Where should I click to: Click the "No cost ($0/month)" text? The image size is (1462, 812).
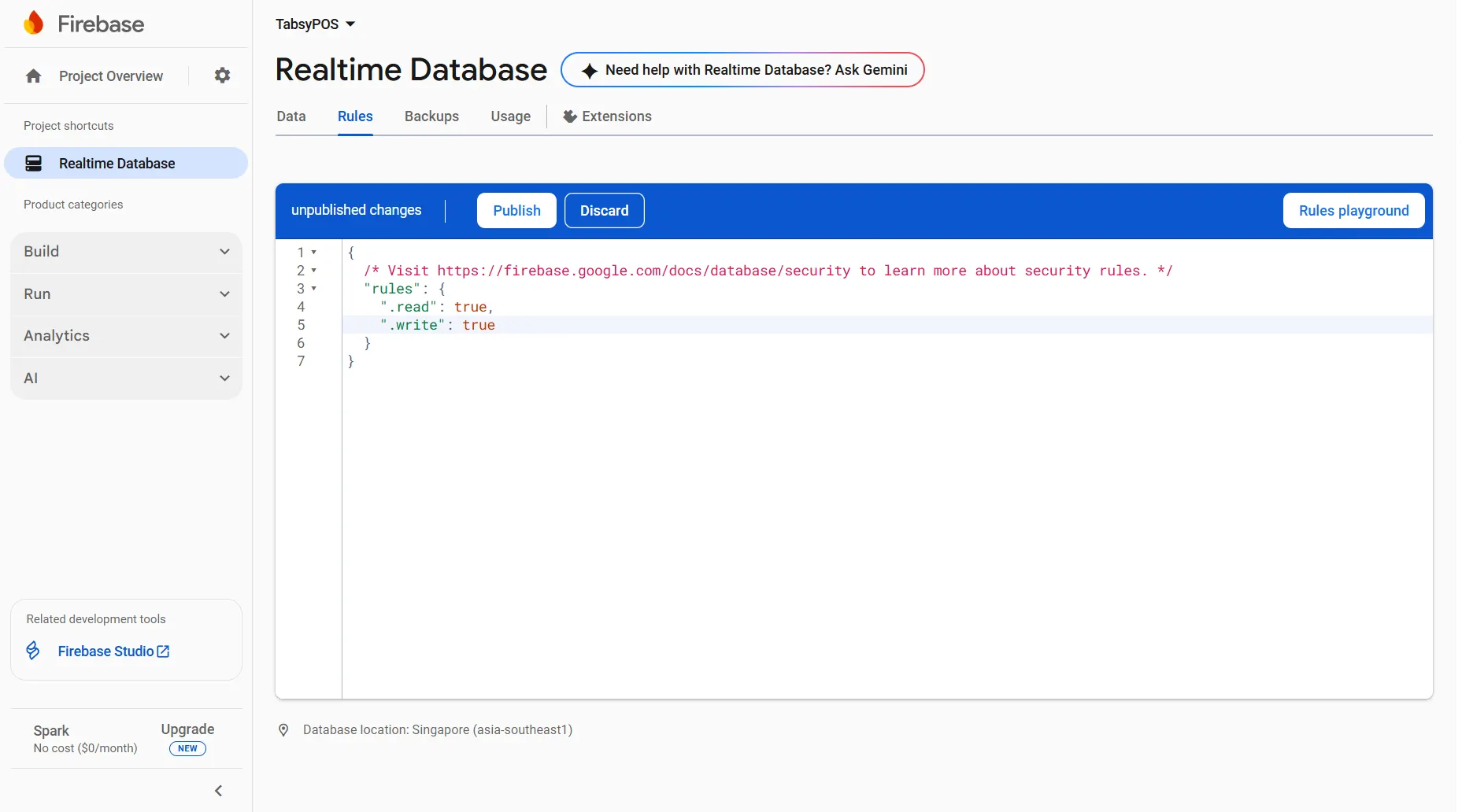click(85, 748)
